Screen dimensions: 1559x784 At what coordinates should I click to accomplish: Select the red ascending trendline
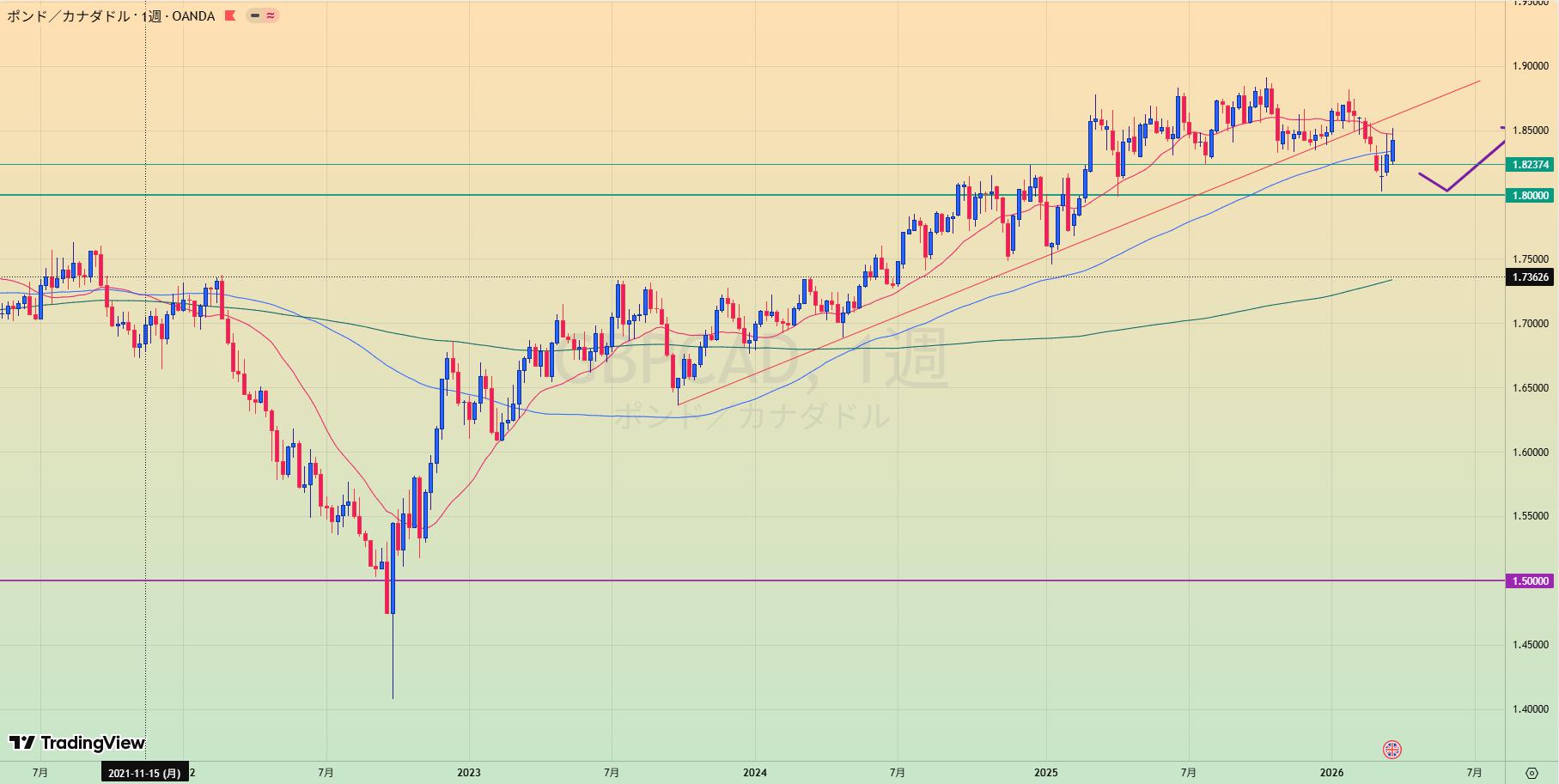(1031, 270)
